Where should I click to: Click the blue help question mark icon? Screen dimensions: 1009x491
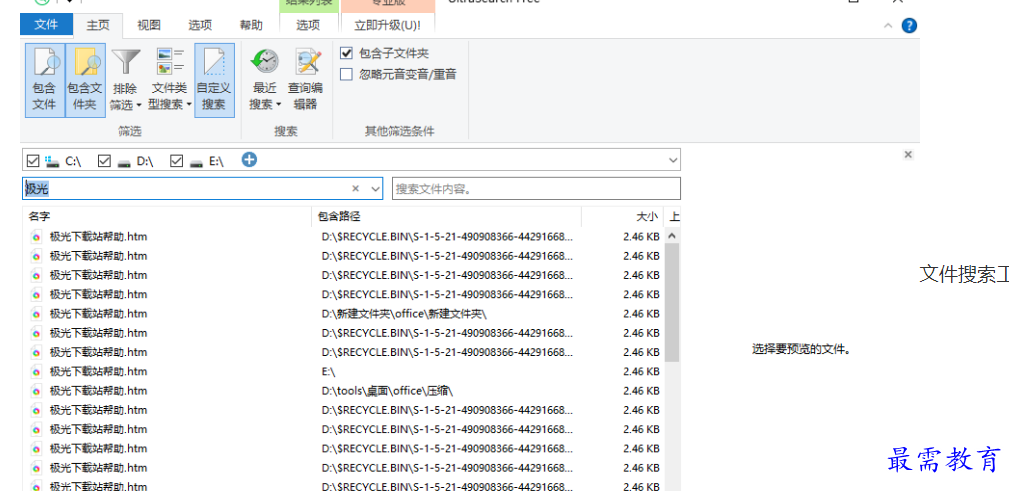click(909, 26)
